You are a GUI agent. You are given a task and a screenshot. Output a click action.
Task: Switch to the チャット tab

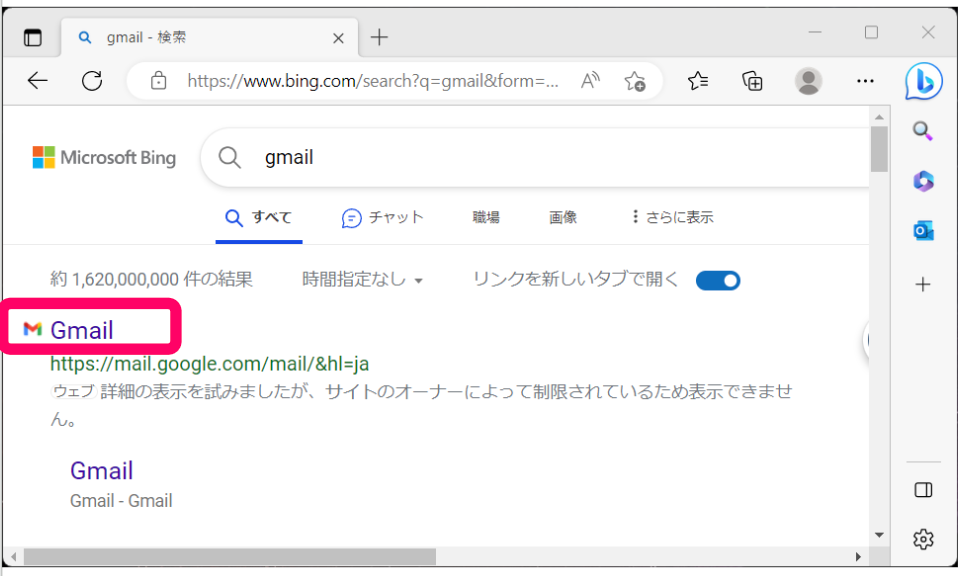pos(383,217)
